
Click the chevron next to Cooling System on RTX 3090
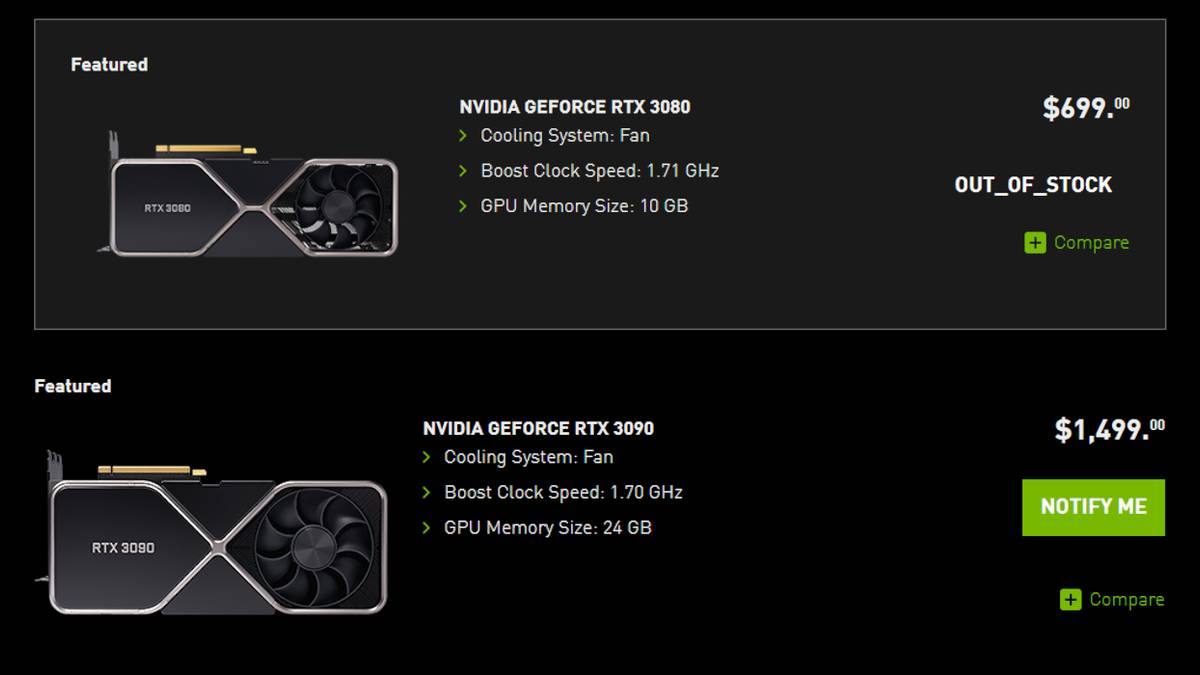coord(429,457)
